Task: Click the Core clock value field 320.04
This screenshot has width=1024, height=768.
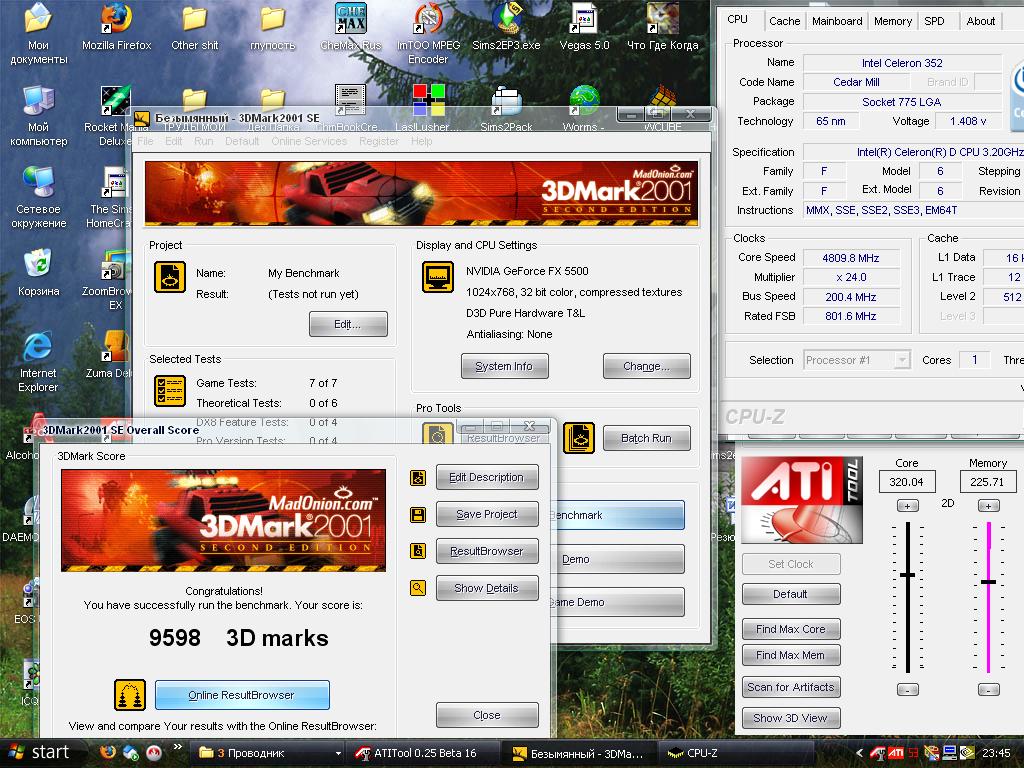Action: (906, 482)
